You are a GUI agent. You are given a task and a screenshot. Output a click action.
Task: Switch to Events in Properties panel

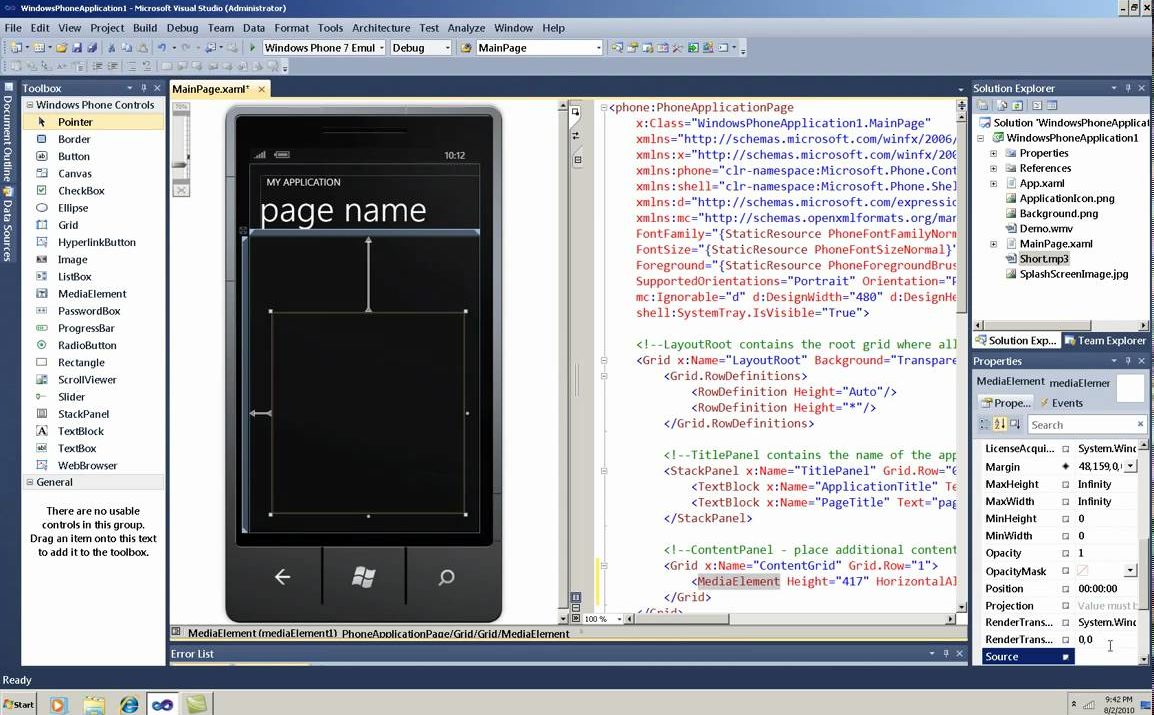coord(1061,403)
